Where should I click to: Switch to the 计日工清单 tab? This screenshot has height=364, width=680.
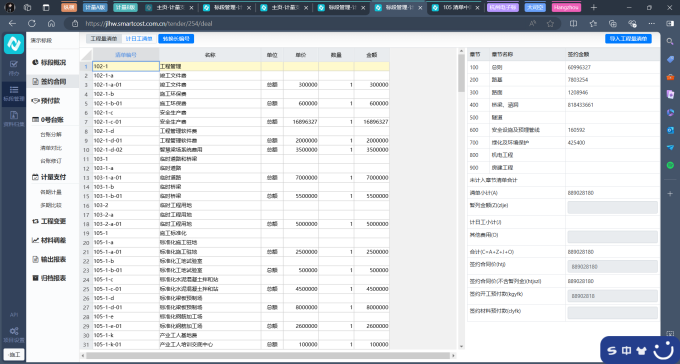click(139, 39)
